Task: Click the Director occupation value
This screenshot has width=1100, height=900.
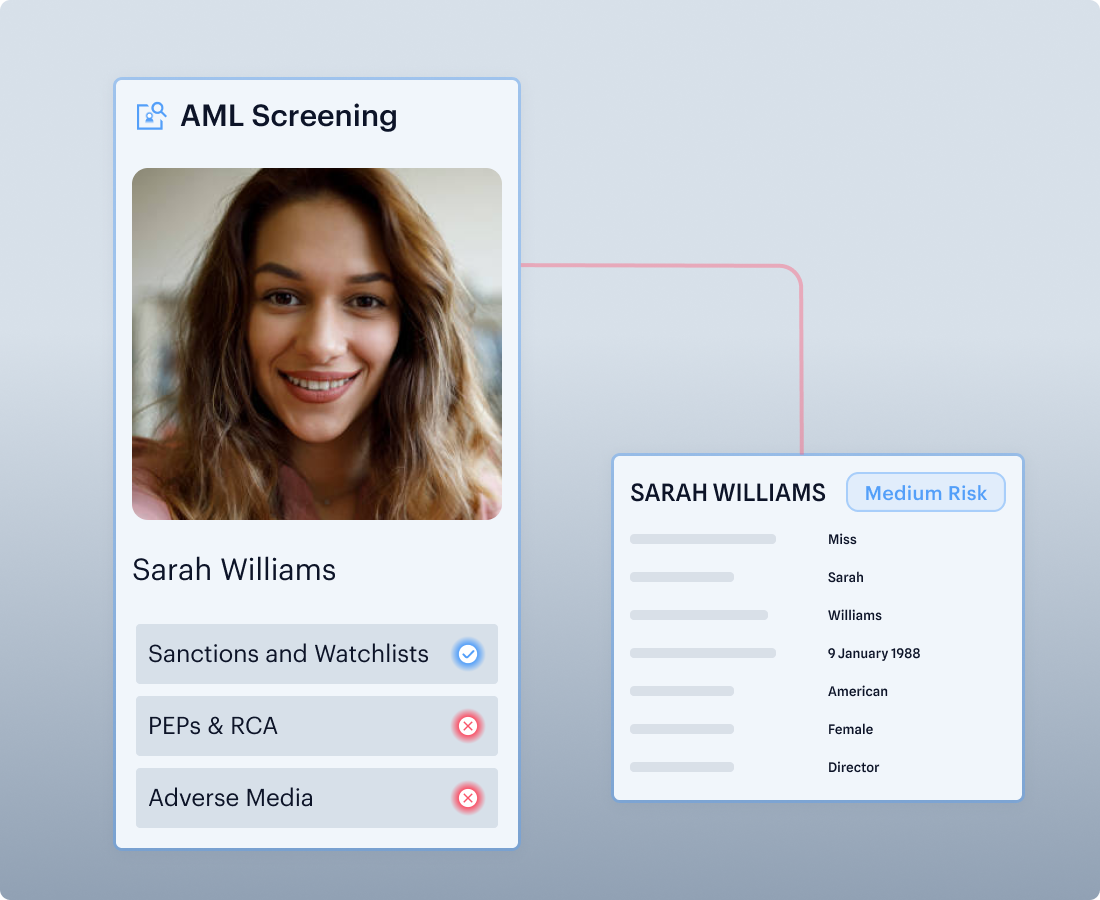Action: click(854, 767)
